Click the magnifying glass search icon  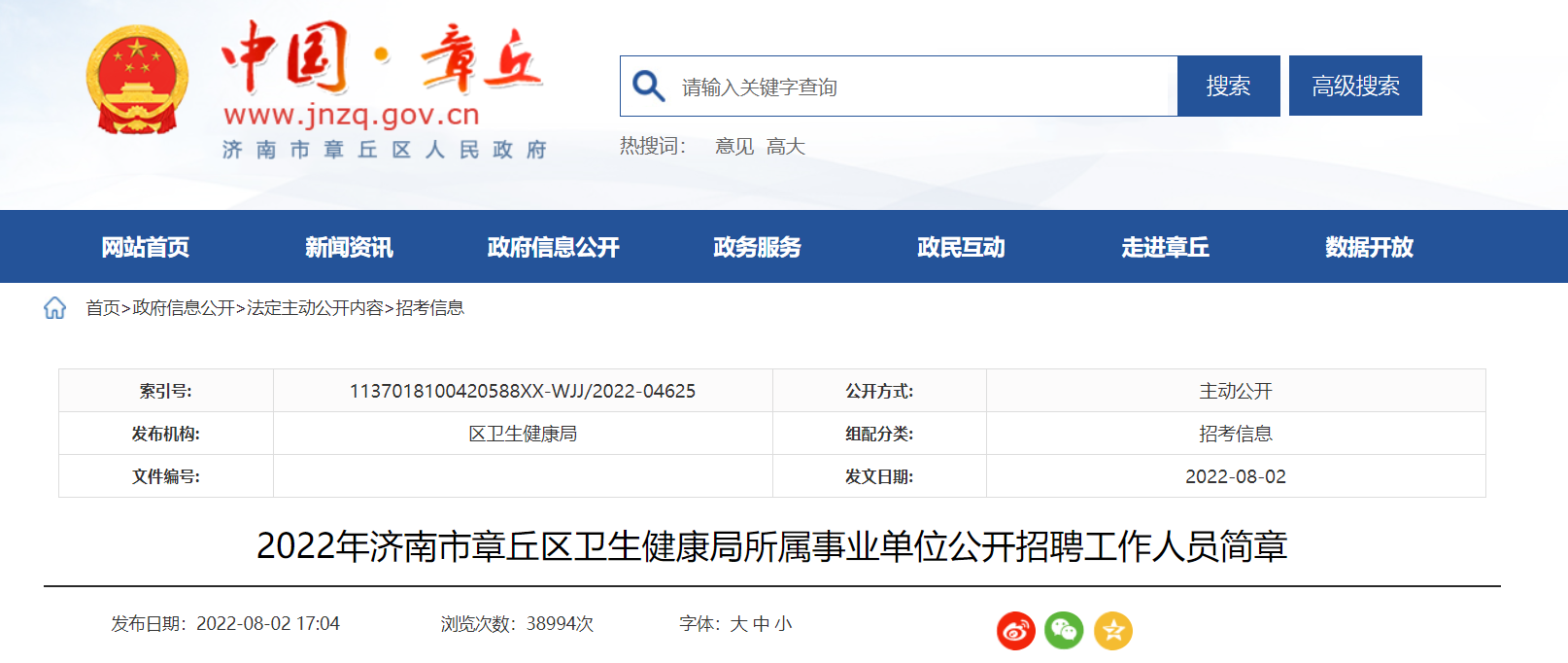click(648, 87)
